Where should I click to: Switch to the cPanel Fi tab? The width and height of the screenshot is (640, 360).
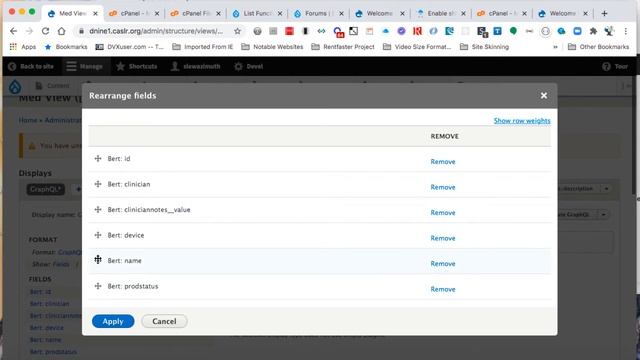click(196, 13)
